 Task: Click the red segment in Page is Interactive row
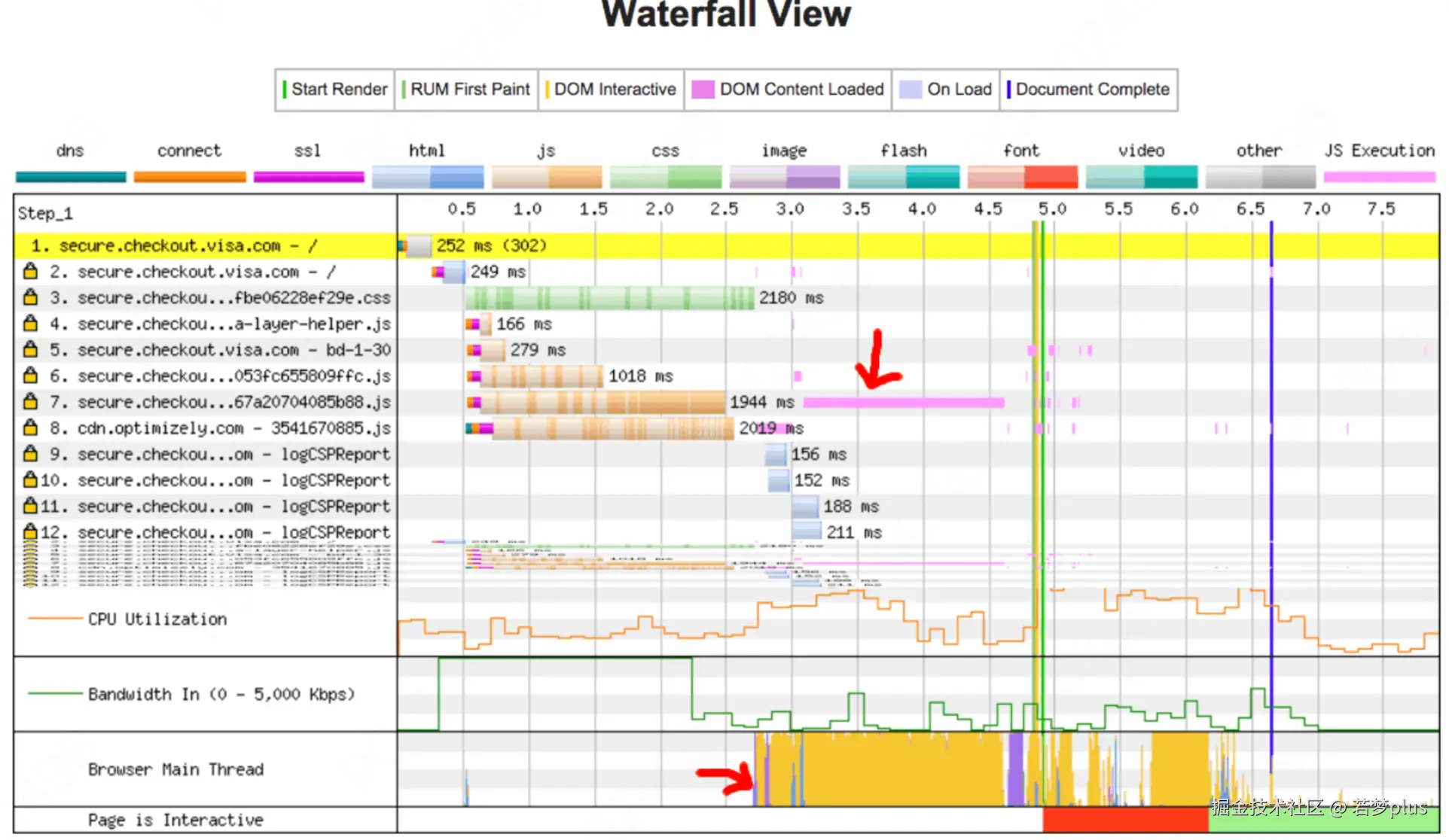1125,820
